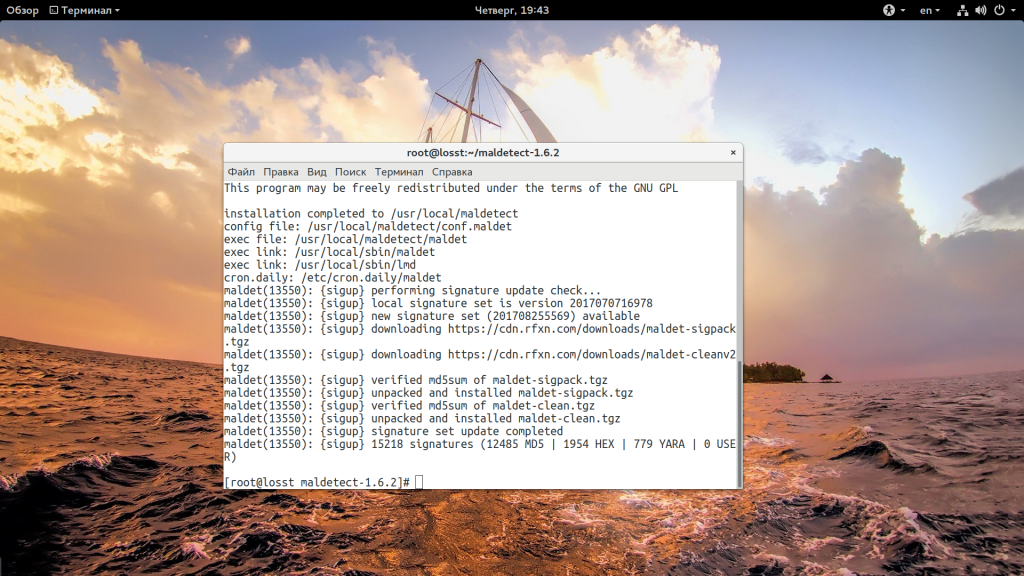The image size is (1024, 576).
Task: Open the Правка menu
Action: [x=281, y=172]
